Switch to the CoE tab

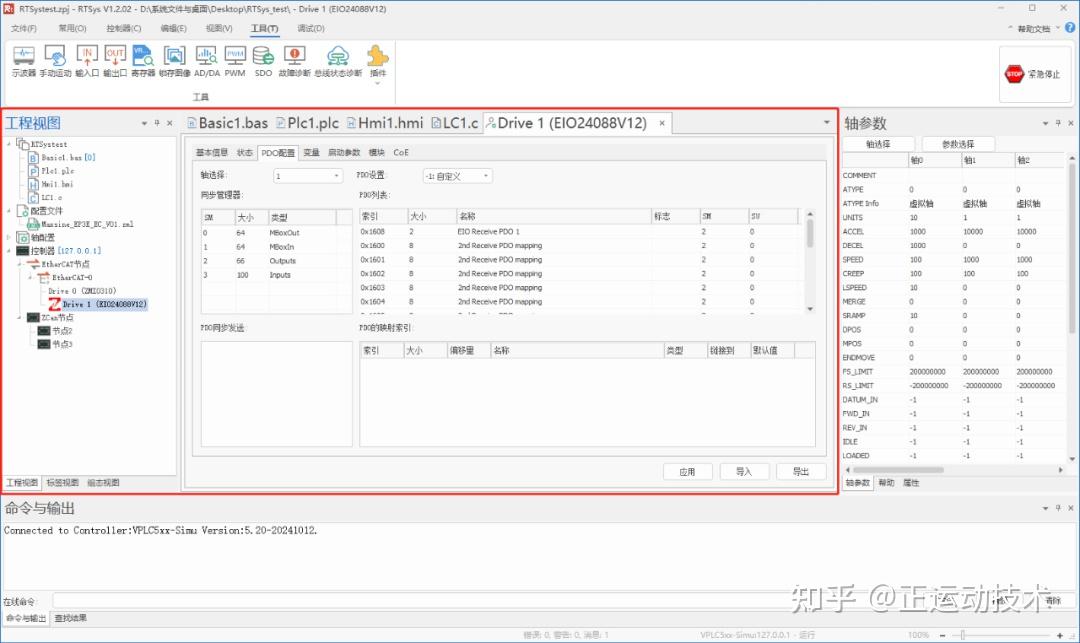400,152
